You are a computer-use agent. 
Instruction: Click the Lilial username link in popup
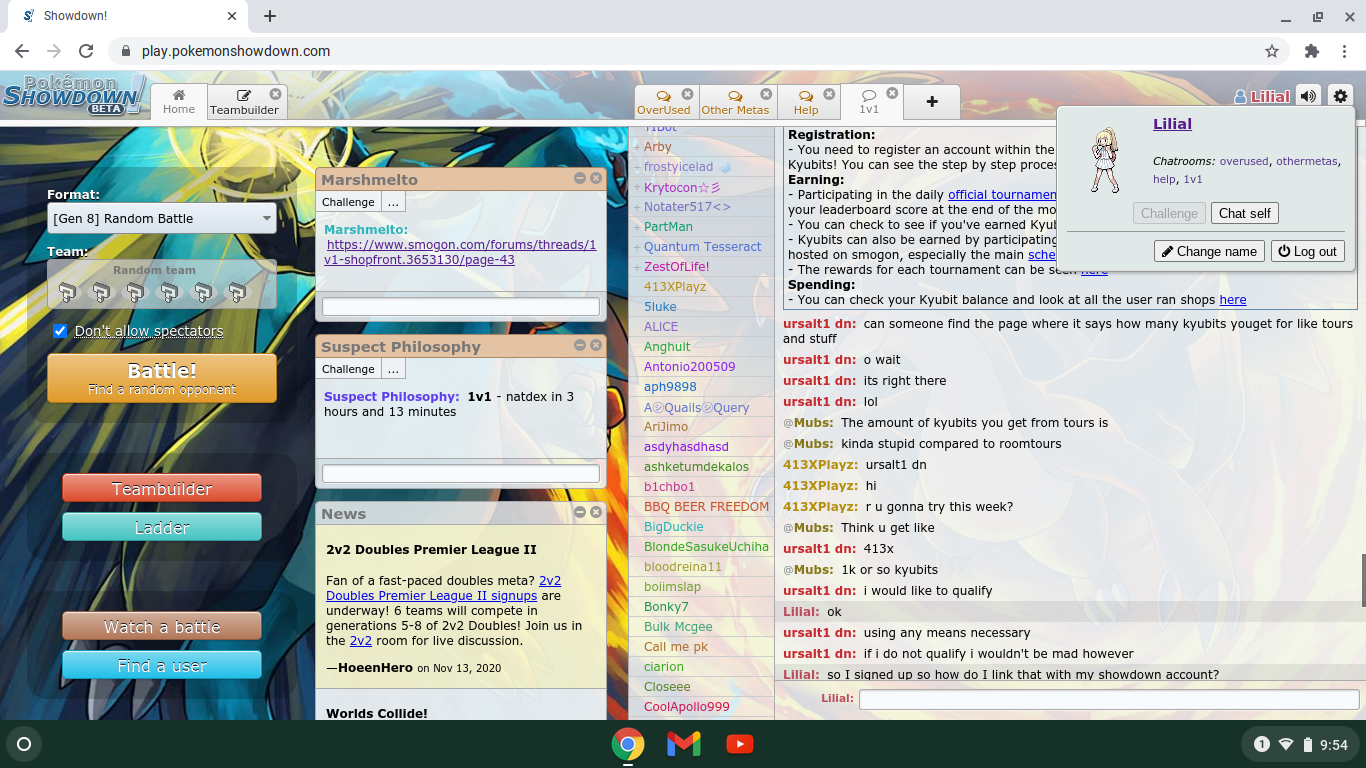coord(1172,124)
